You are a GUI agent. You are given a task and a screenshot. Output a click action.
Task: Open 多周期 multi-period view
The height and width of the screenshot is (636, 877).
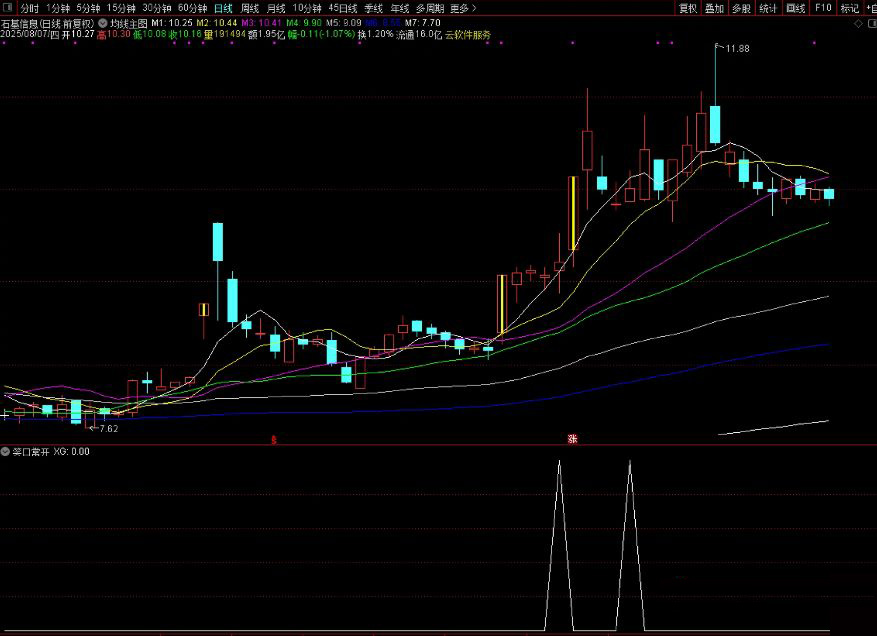430,8
